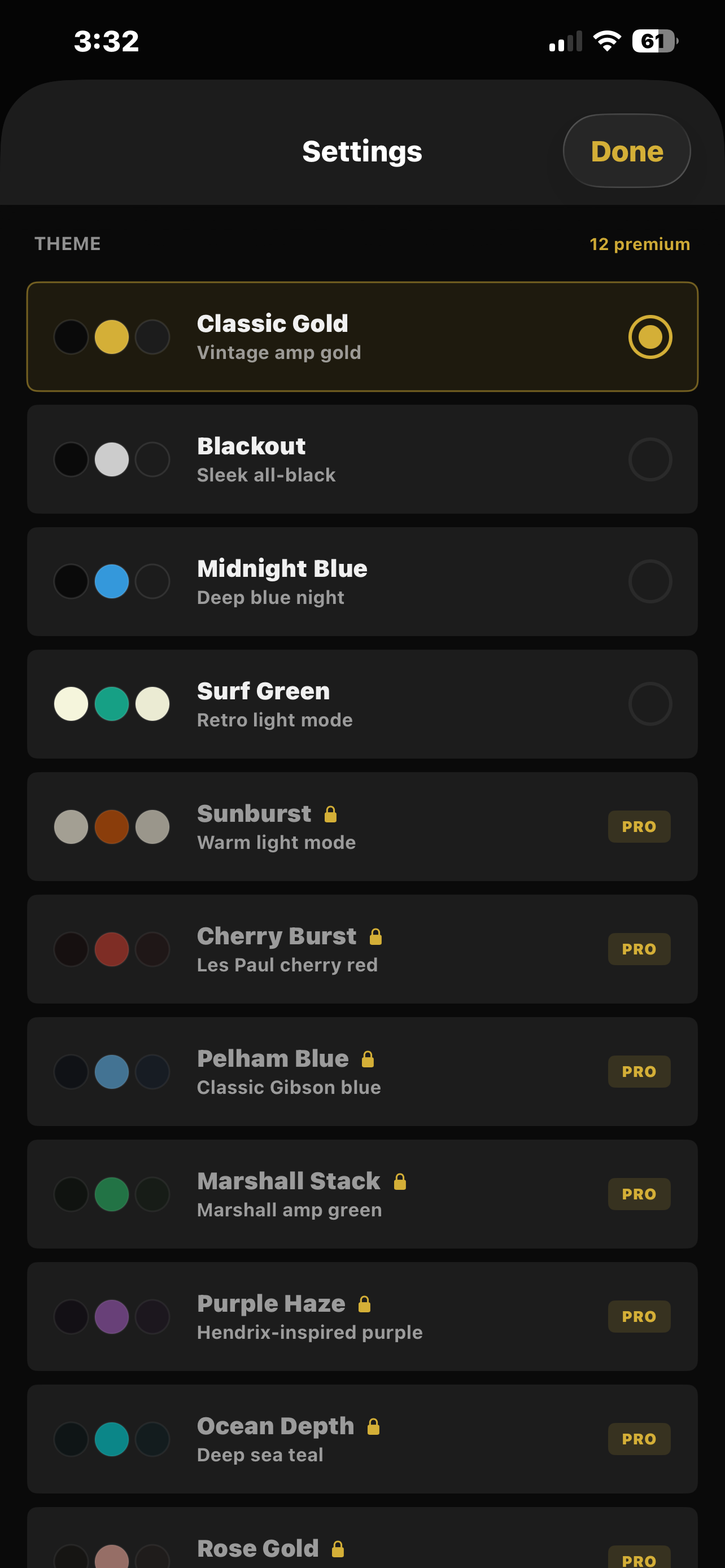
Task: Select the Blackout theme radio button
Action: 649,459
